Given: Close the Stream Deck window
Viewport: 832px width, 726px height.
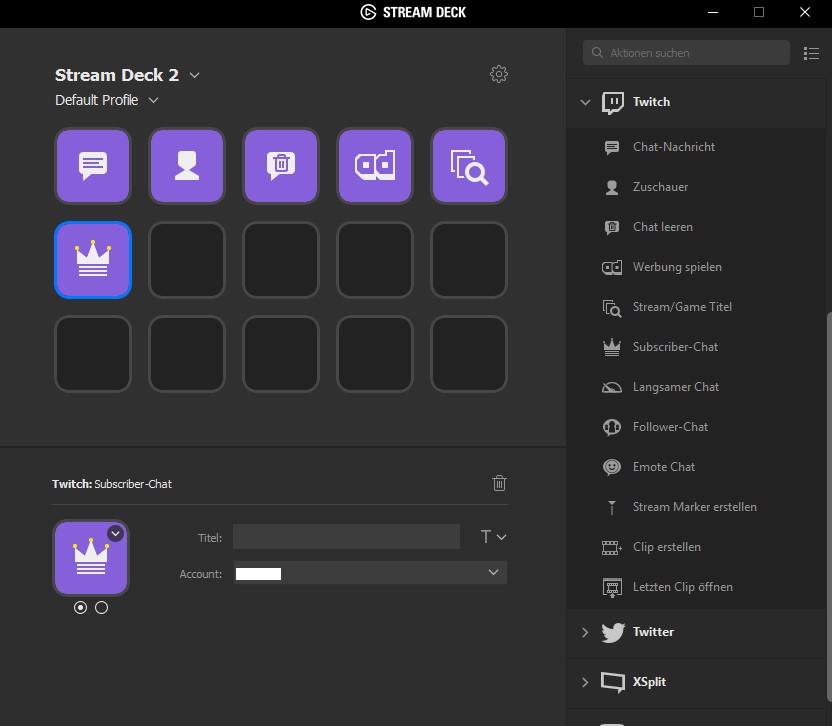Looking at the screenshot, I should click(x=805, y=12).
